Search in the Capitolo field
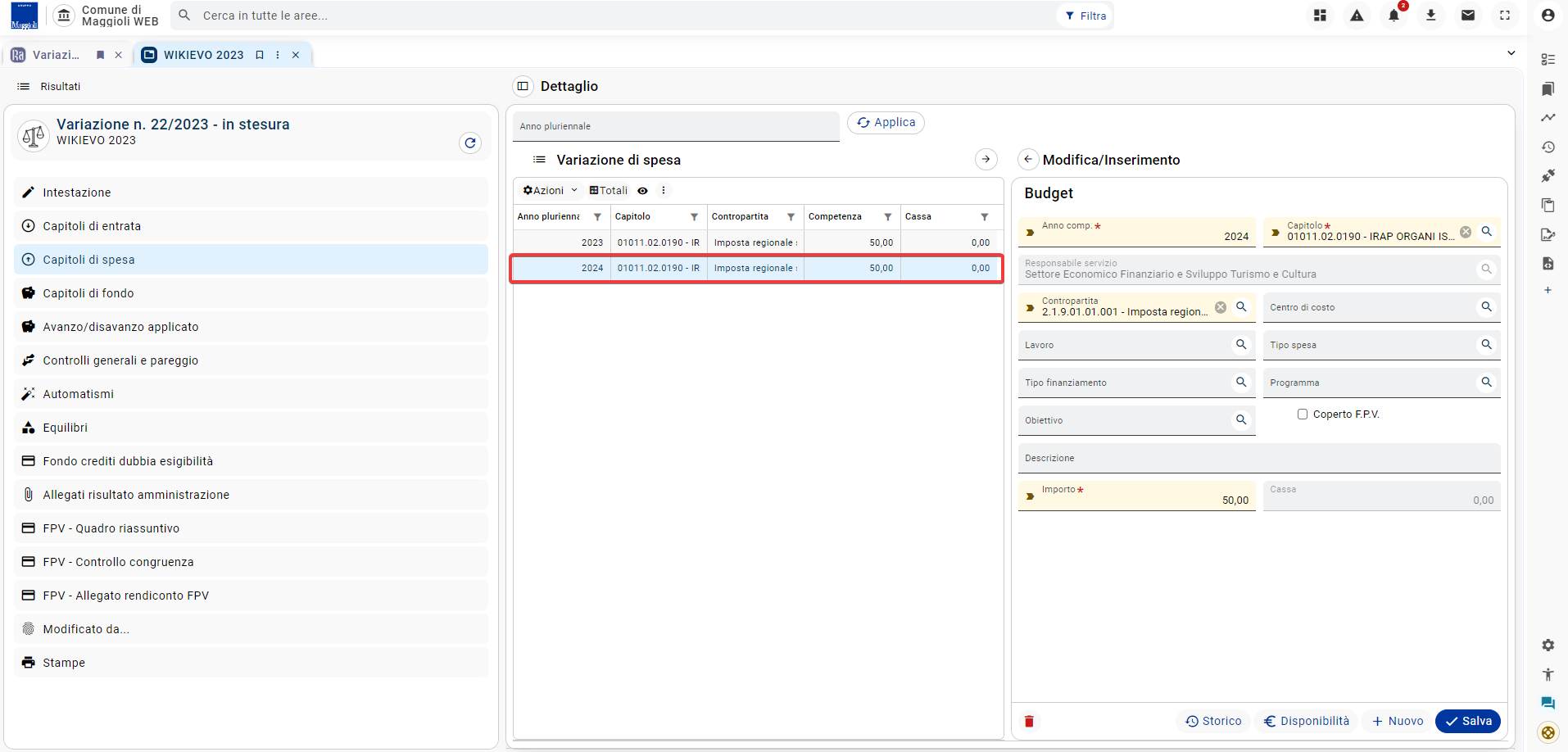 coord(1487,232)
